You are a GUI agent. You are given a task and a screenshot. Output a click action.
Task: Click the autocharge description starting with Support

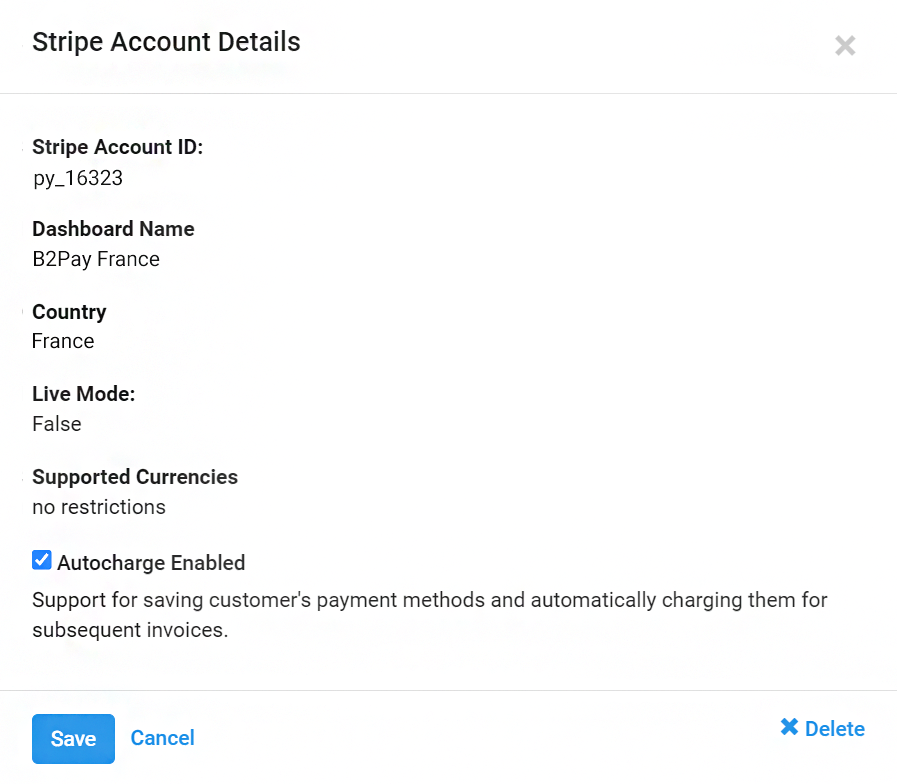coord(430,601)
